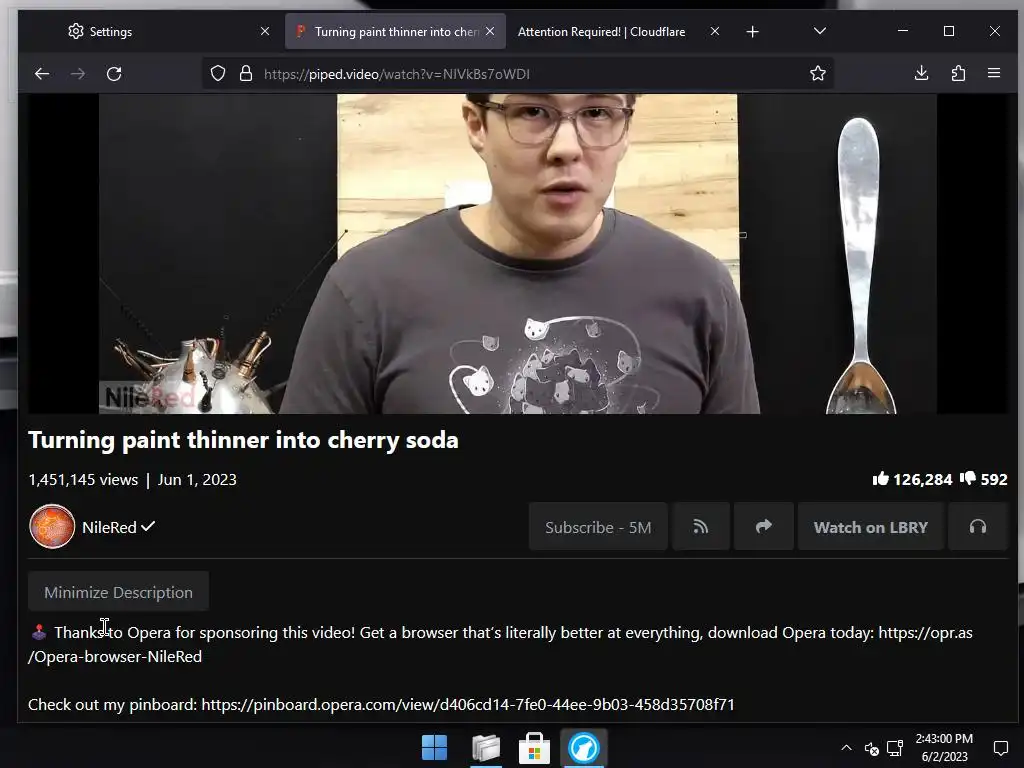1024x768 pixels.
Task: Open the RSS feed icon button
Action: pos(701,527)
